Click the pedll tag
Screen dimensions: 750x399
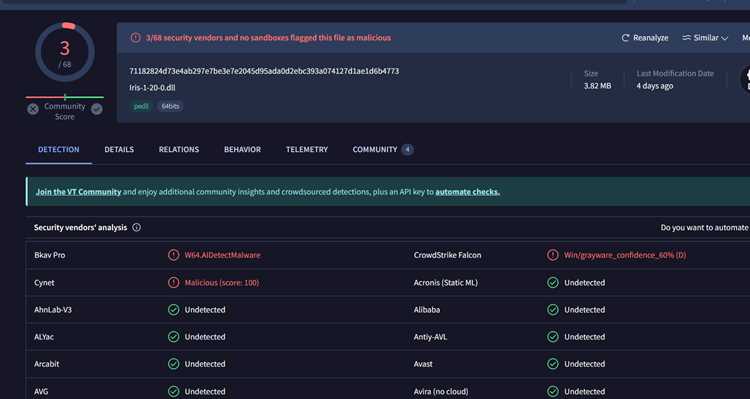pos(141,106)
